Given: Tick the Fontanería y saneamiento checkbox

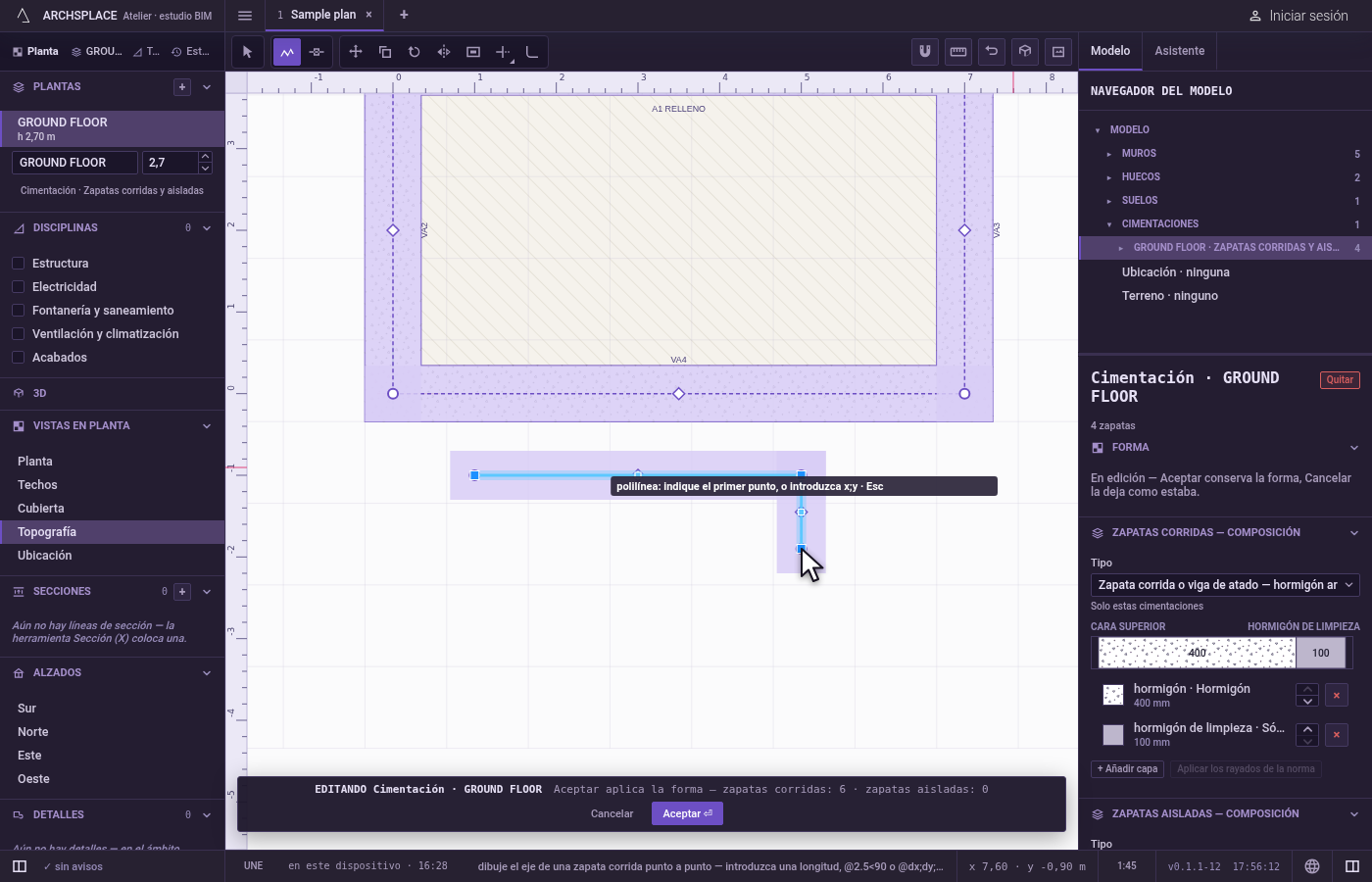Looking at the screenshot, I should (18, 311).
